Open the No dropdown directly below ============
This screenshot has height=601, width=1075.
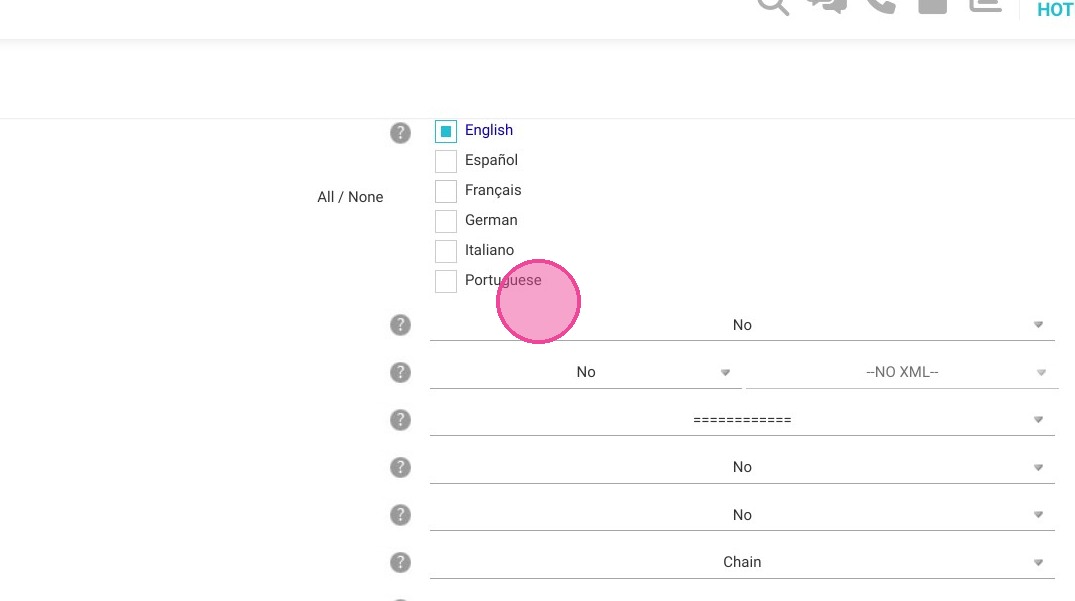coord(742,467)
